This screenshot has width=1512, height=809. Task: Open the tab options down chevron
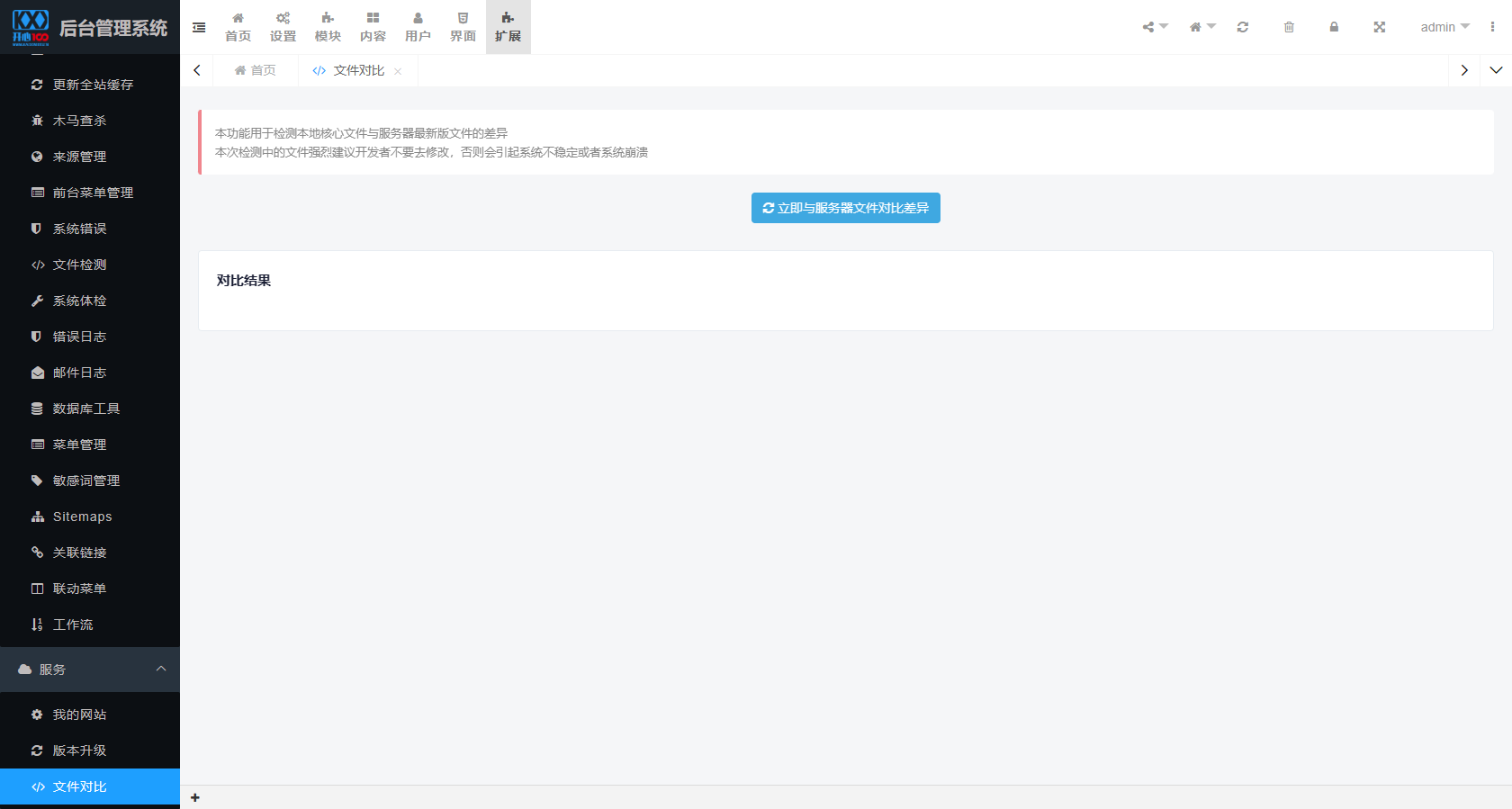coord(1496,70)
